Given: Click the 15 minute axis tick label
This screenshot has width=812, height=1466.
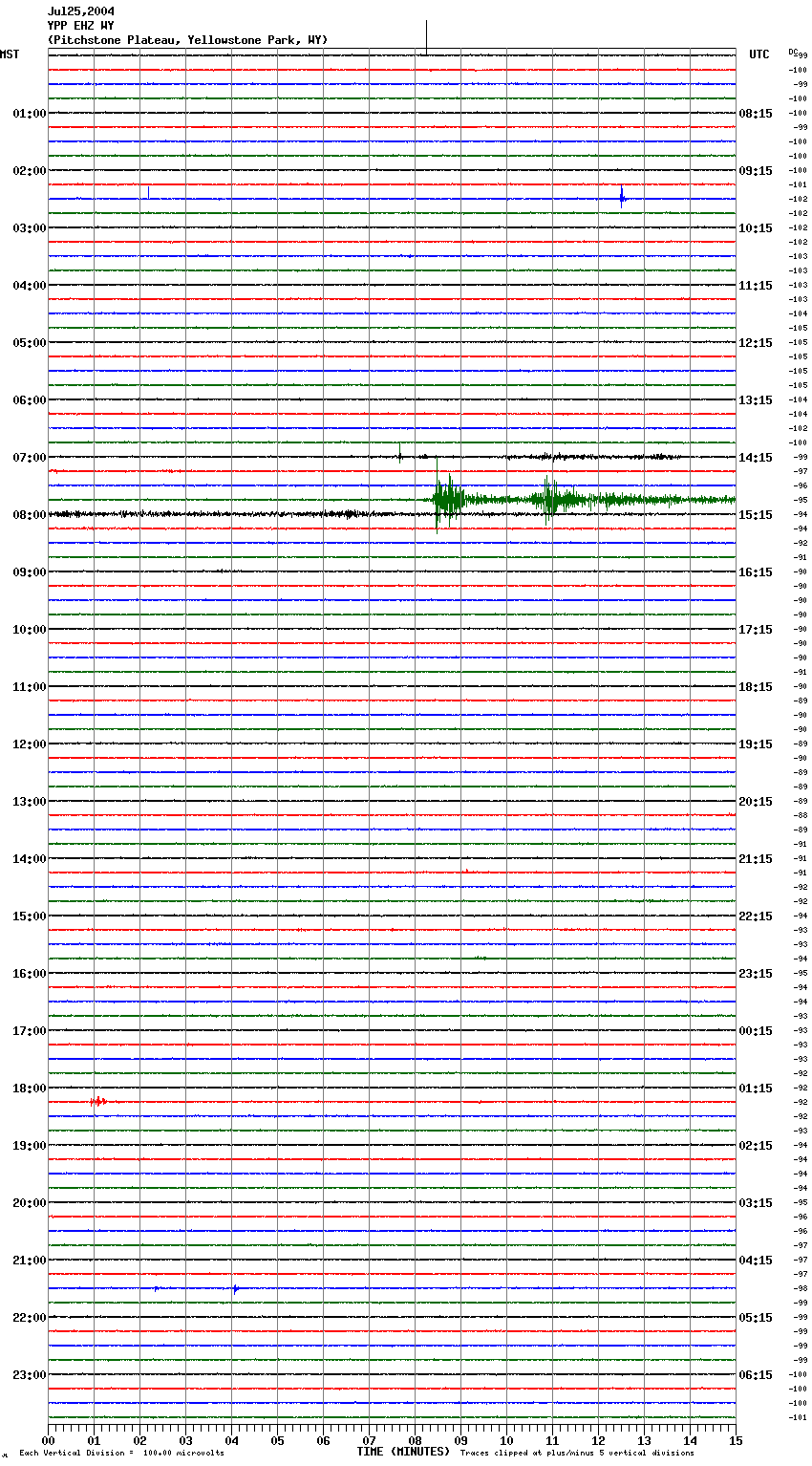Looking at the screenshot, I should tap(736, 1440).
